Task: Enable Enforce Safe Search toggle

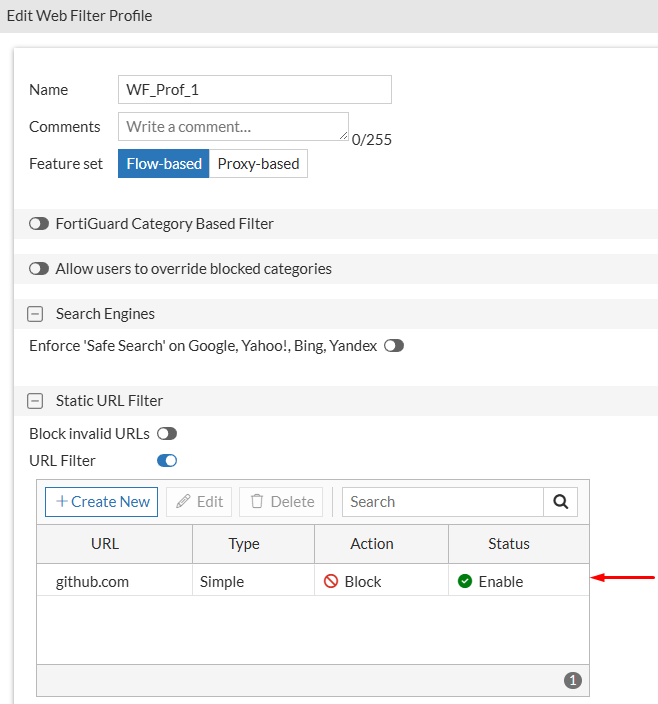Action: coord(394,346)
